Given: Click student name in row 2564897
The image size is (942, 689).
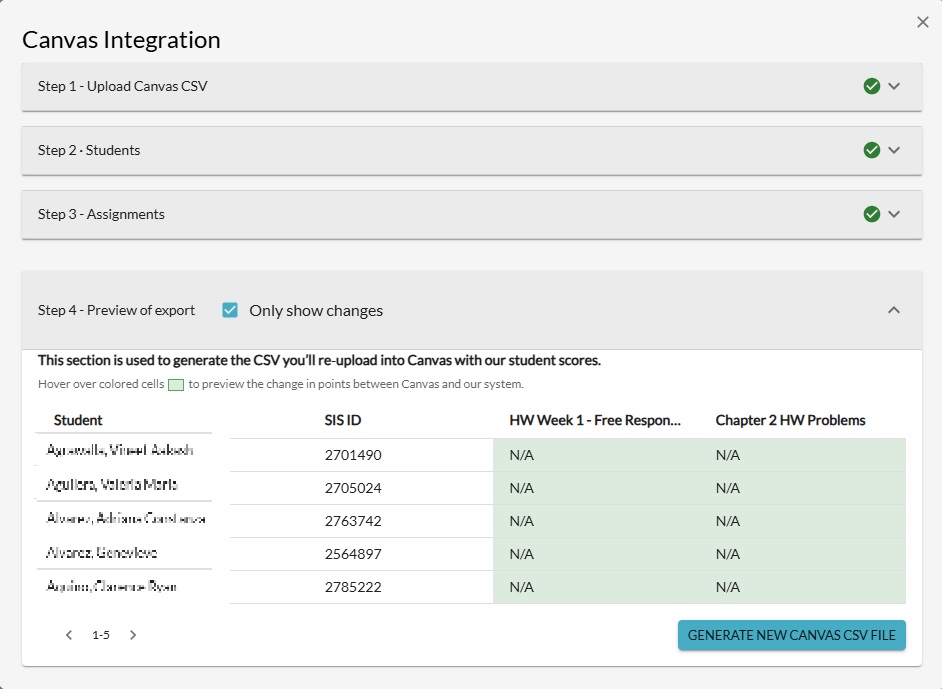Looking at the screenshot, I should [x=102, y=552].
